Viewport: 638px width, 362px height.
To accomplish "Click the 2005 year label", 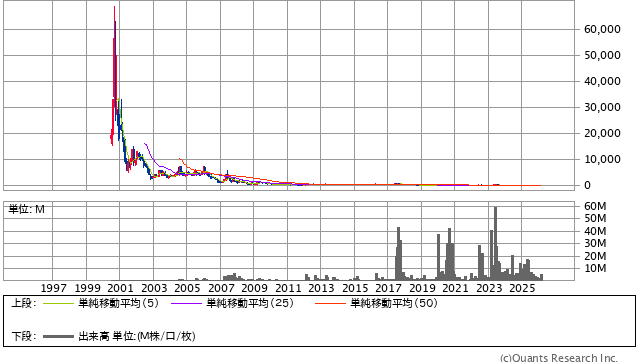I will coord(187,288).
